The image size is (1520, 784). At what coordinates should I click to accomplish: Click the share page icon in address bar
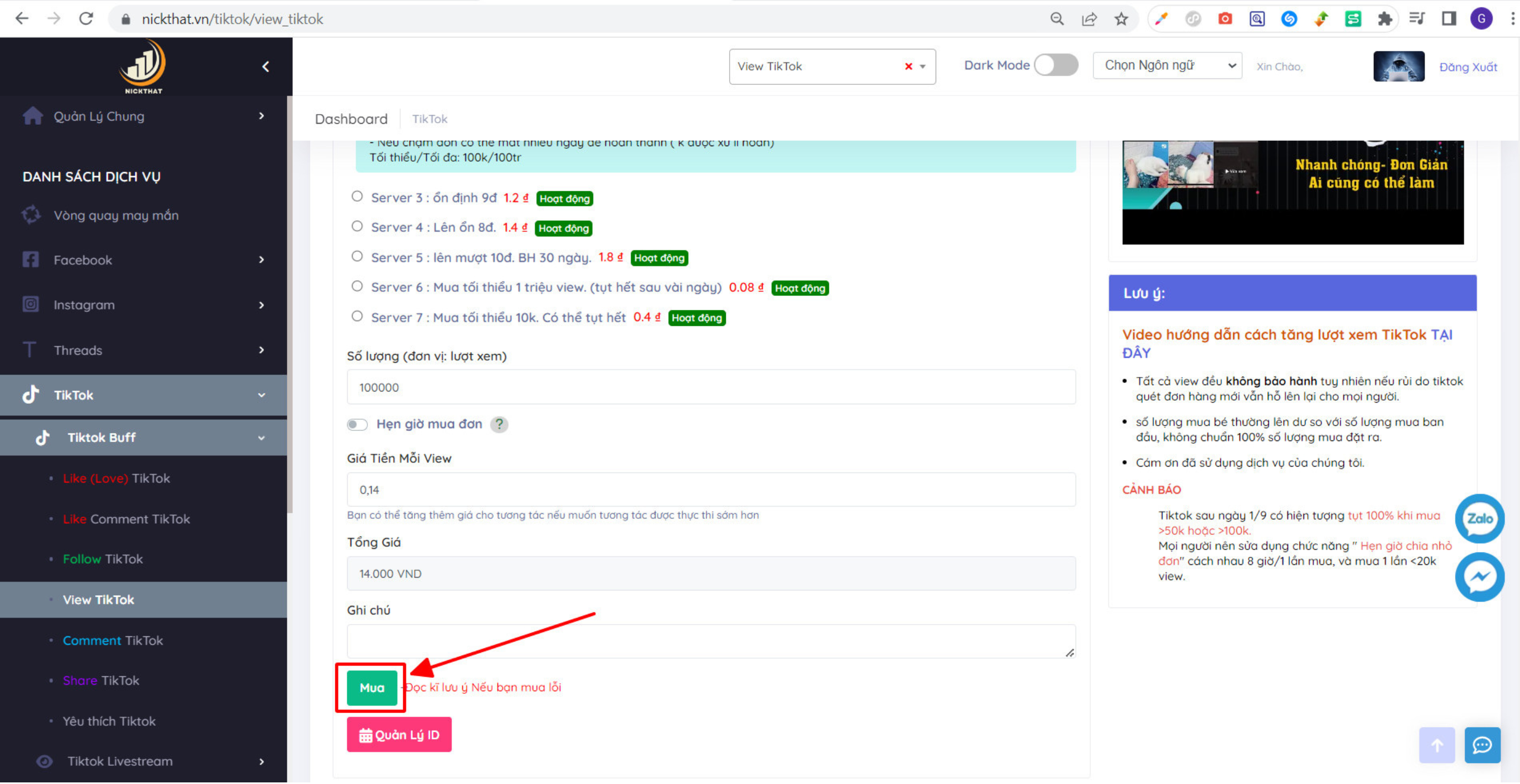(1089, 19)
